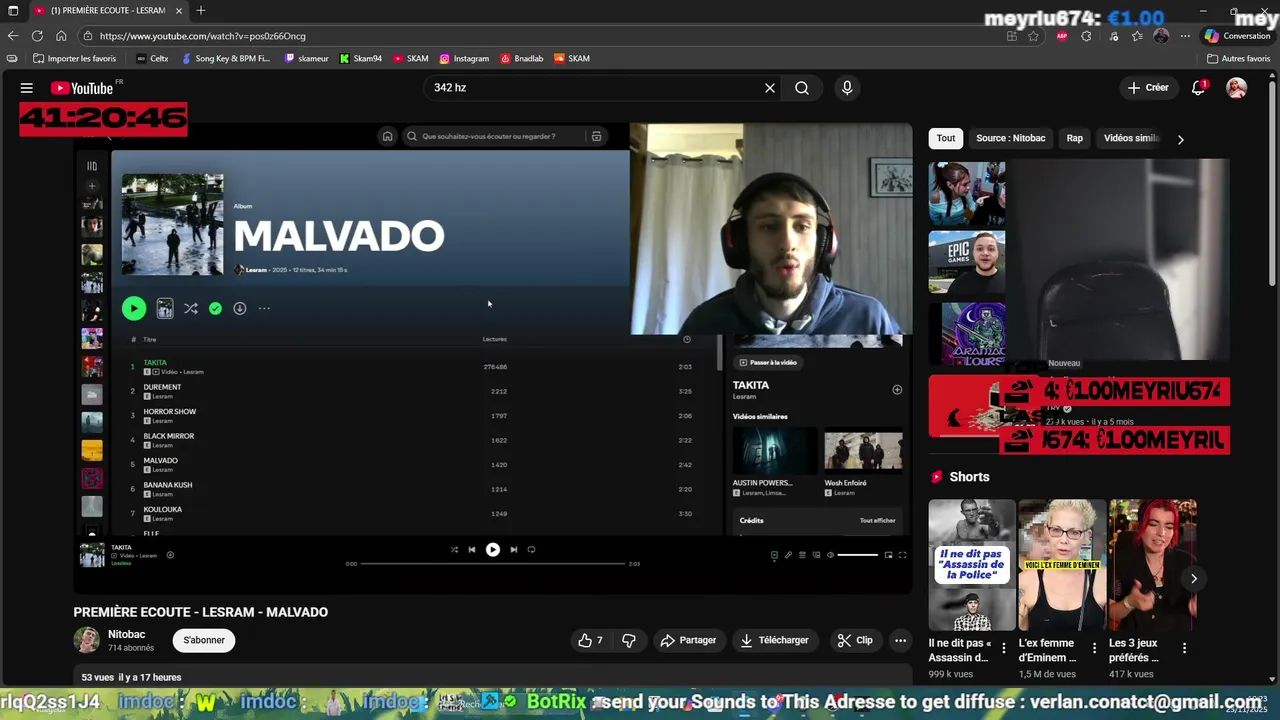Select the Tout filter chip

946,138
